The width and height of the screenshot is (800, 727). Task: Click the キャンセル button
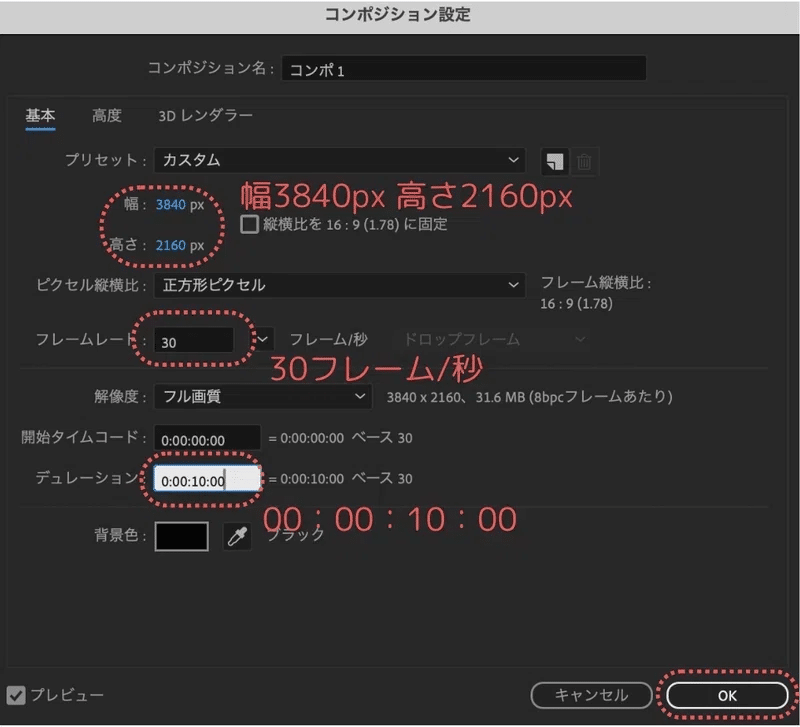click(x=591, y=695)
